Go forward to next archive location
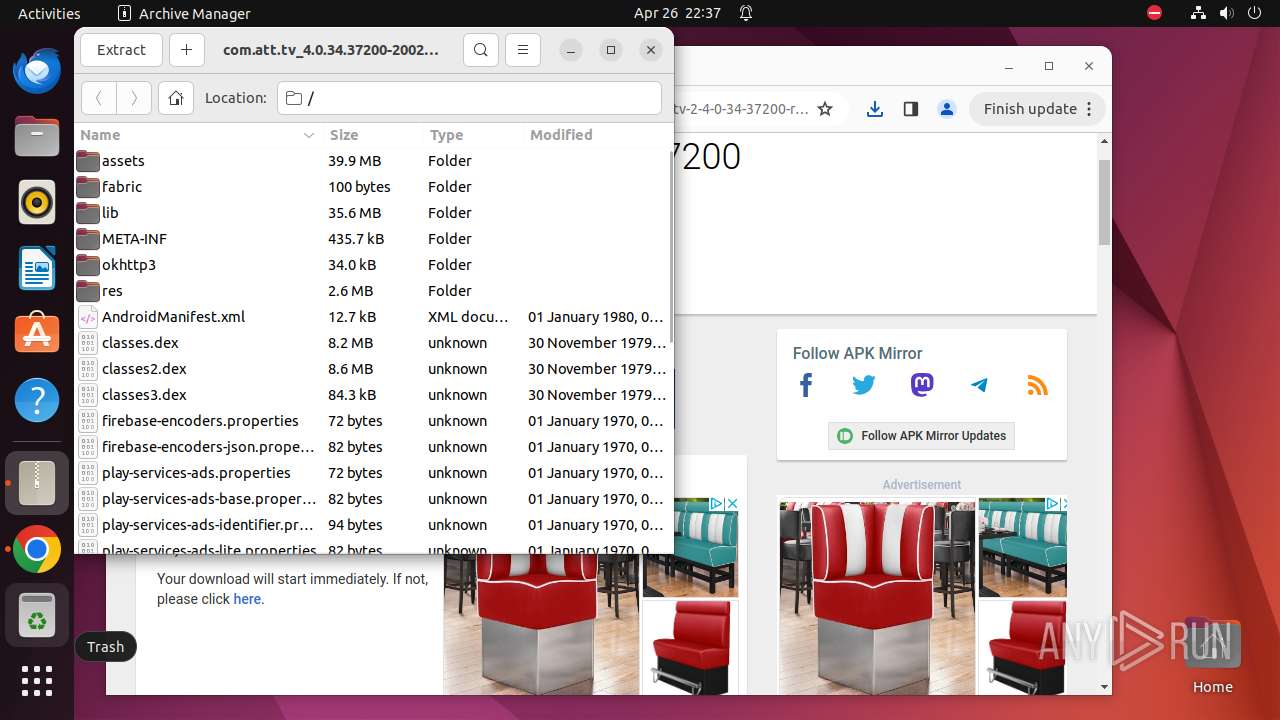The image size is (1280, 720). (x=134, y=98)
